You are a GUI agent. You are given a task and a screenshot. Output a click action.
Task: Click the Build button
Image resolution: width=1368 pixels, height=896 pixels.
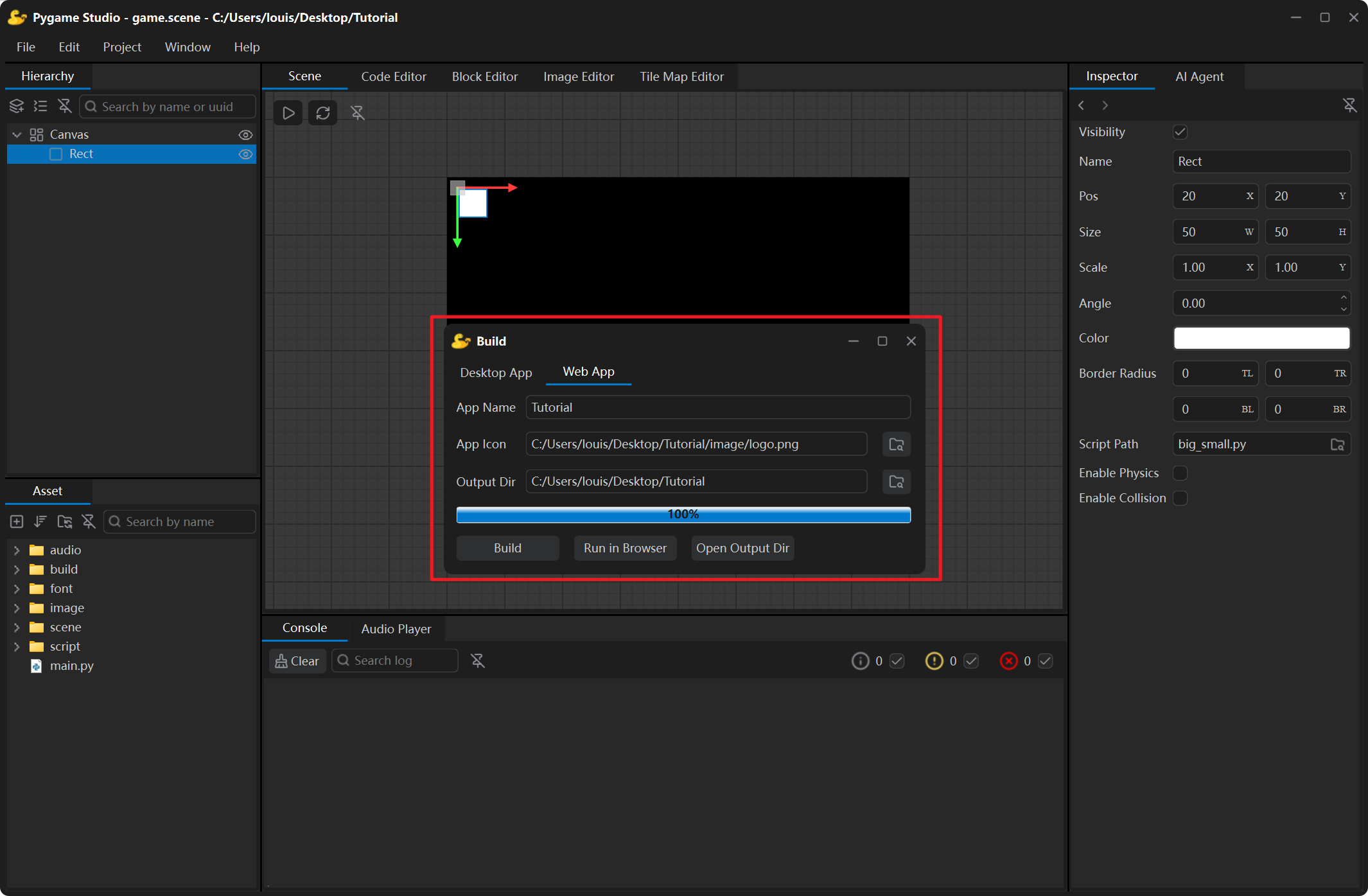[x=507, y=548]
